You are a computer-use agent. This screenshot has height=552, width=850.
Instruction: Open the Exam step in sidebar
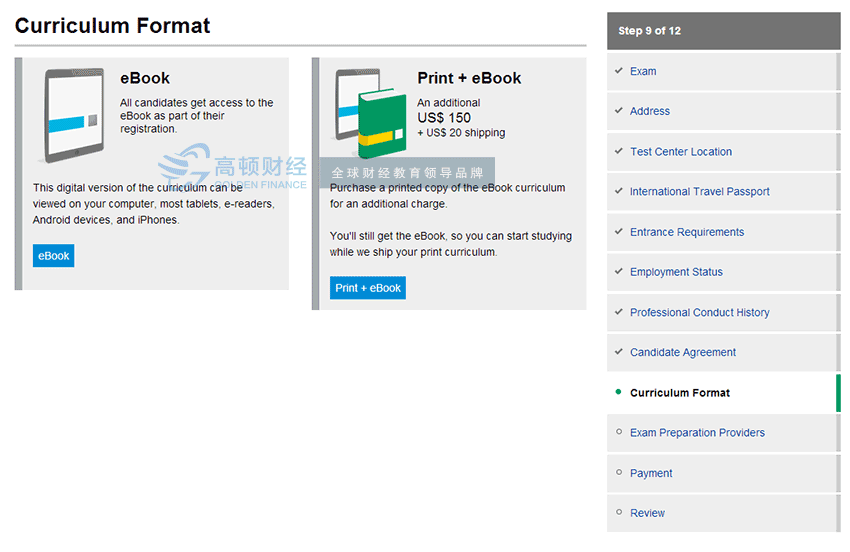[x=643, y=71]
